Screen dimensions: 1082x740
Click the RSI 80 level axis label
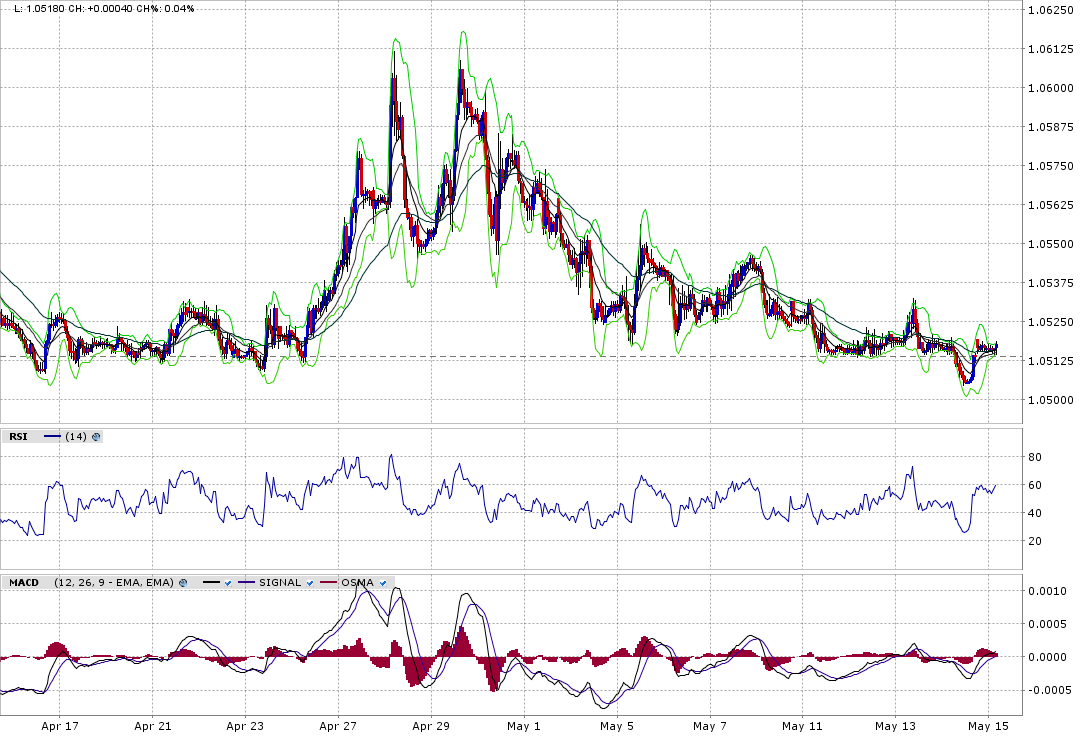(x=1034, y=457)
